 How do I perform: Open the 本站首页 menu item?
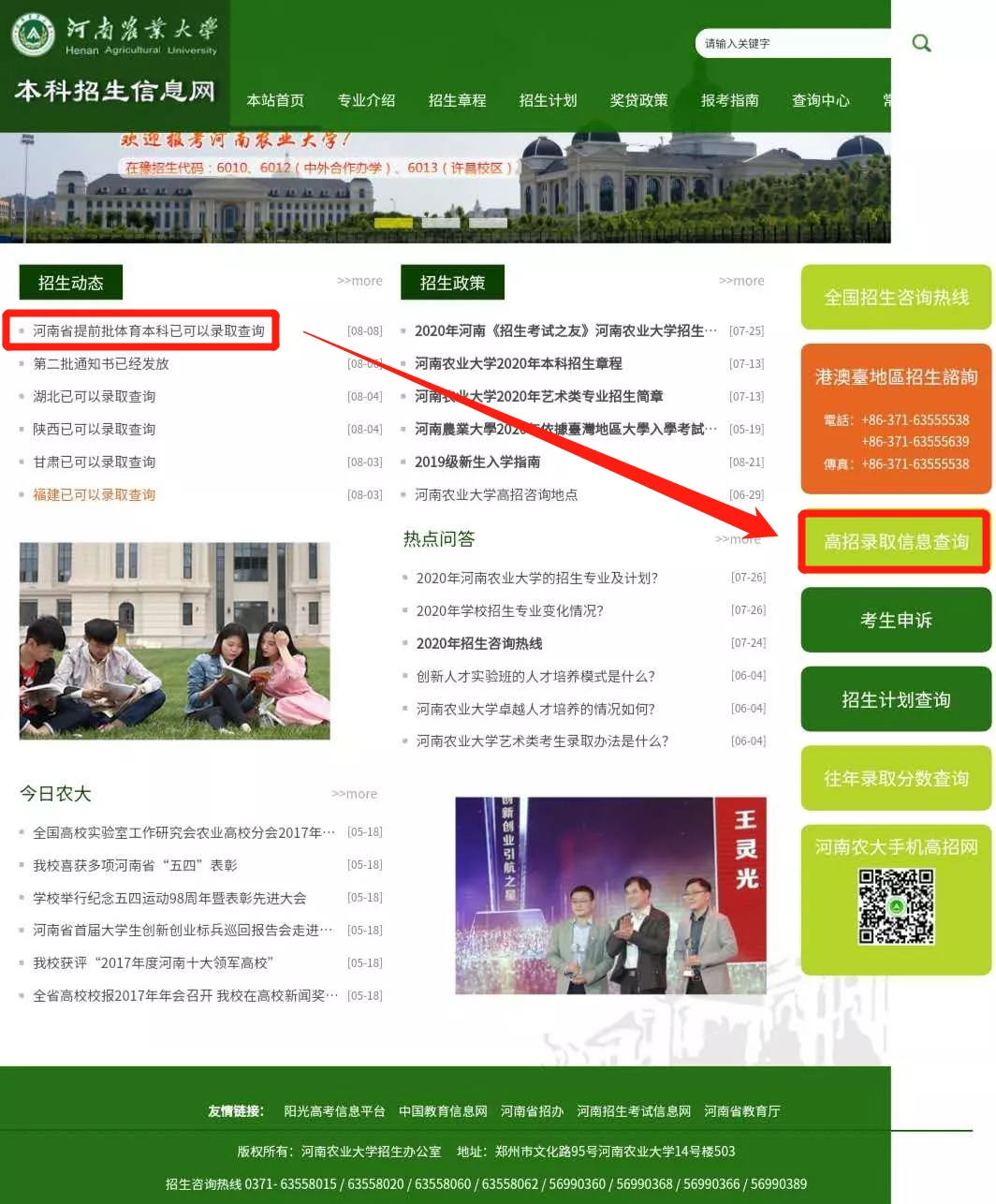point(273,100)
